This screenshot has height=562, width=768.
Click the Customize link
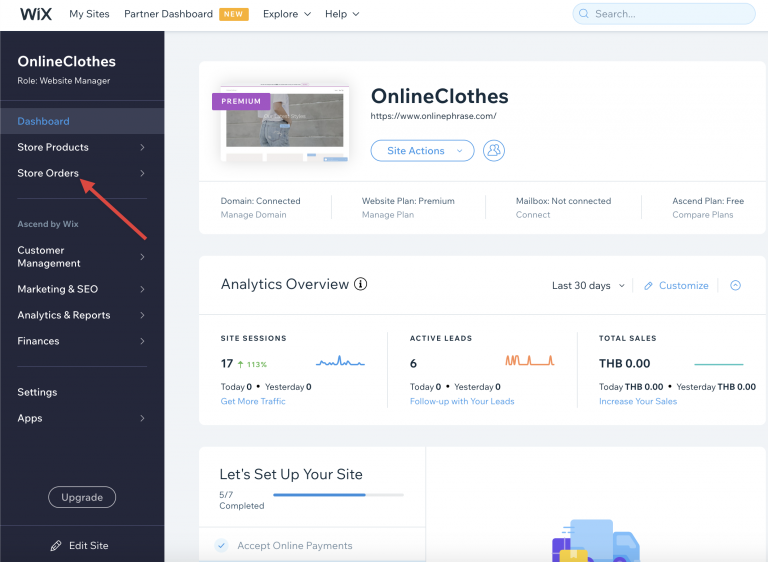684,285
